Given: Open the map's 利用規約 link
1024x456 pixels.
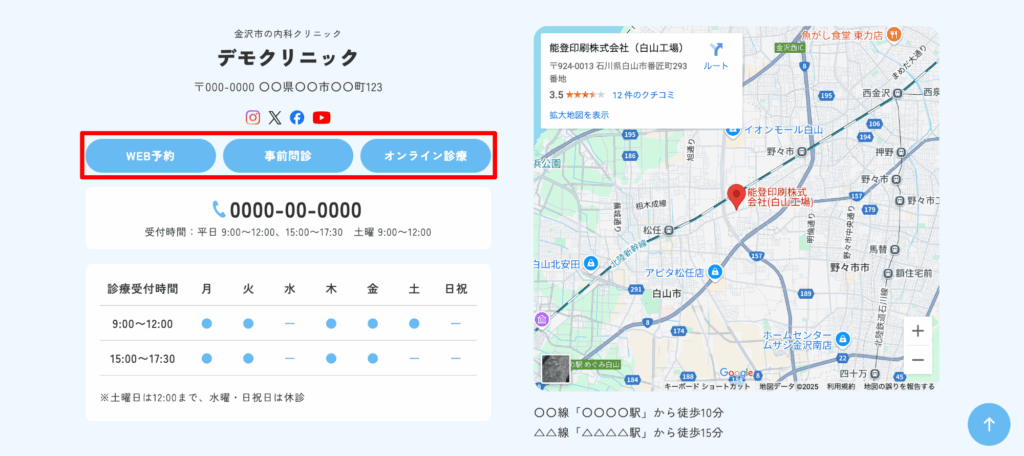Looking at the screenshot, I should point(839,386).
